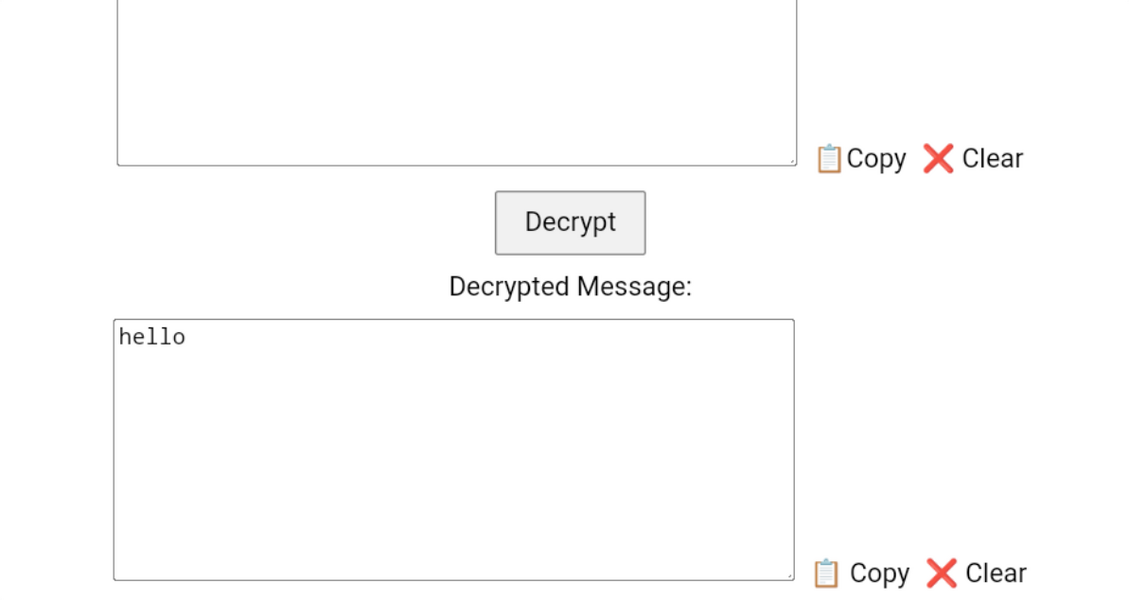The height and width of the screenshot is (600, 1129).
Task: Click the resize grip of the decrypted message box
Action: tap(789, 576)
